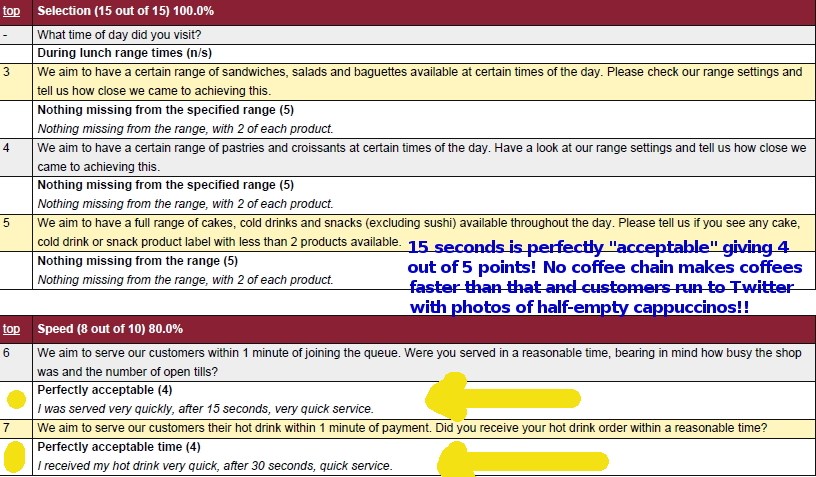Viewport: 816px width, 477px height.
Task: Click the yellow dot beside question 6 answer
Action: coord(16,399)
